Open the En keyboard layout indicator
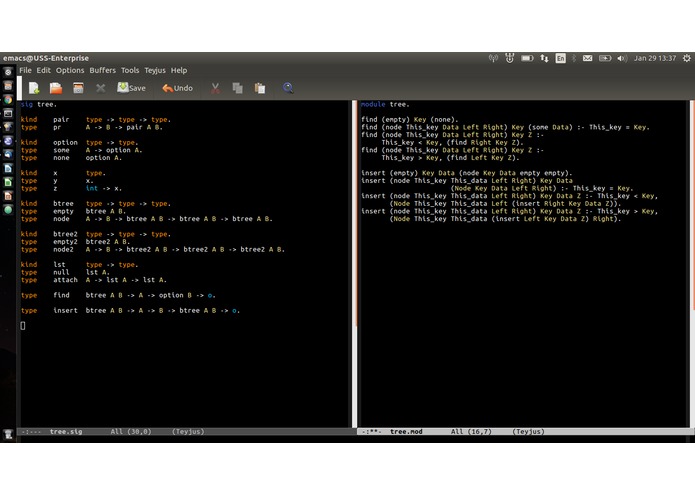The width and height of the screenshot is (695, 494). (x=560, y=58)
